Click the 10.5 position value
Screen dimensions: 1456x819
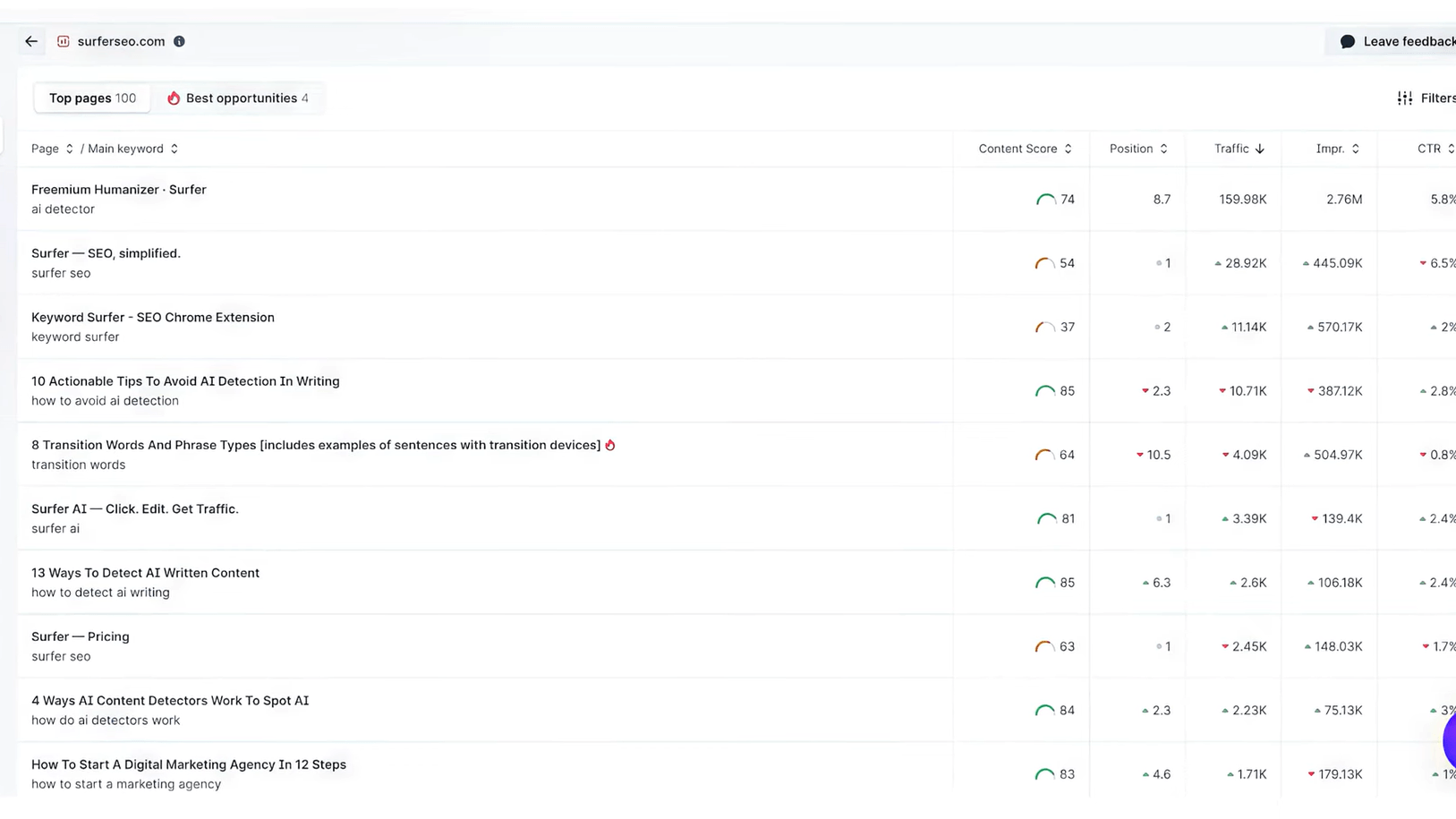point(1159,455)
